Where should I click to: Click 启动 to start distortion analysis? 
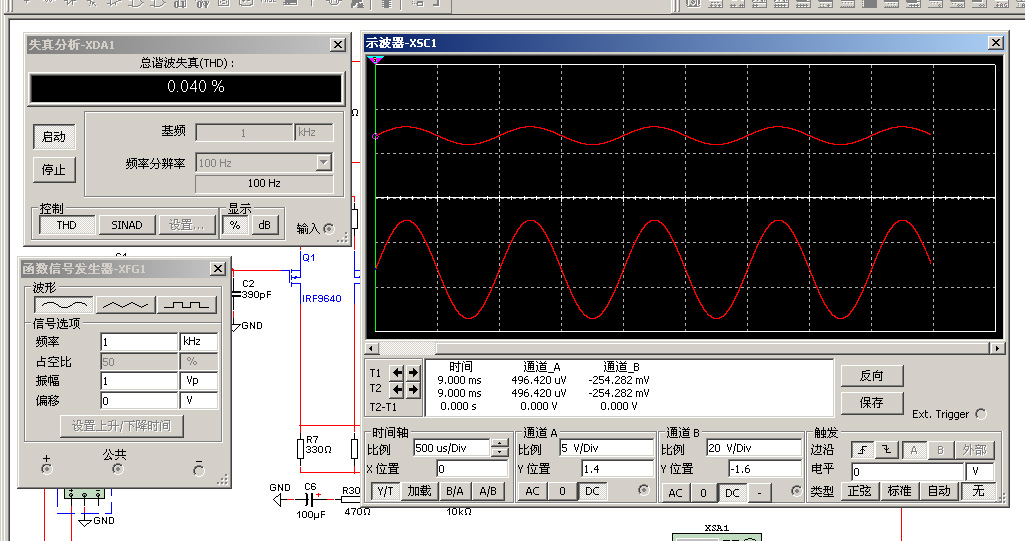54,137
